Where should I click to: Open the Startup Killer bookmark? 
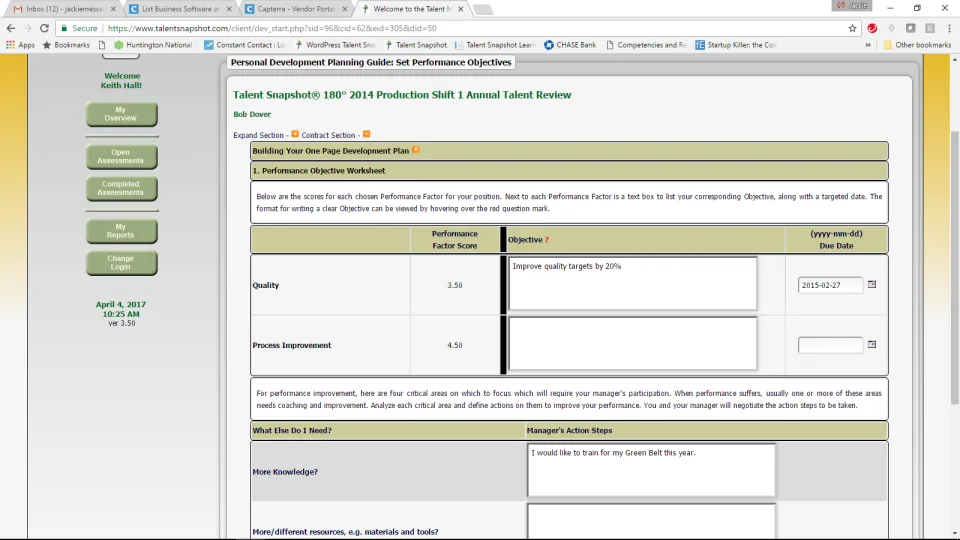(735, 45)
